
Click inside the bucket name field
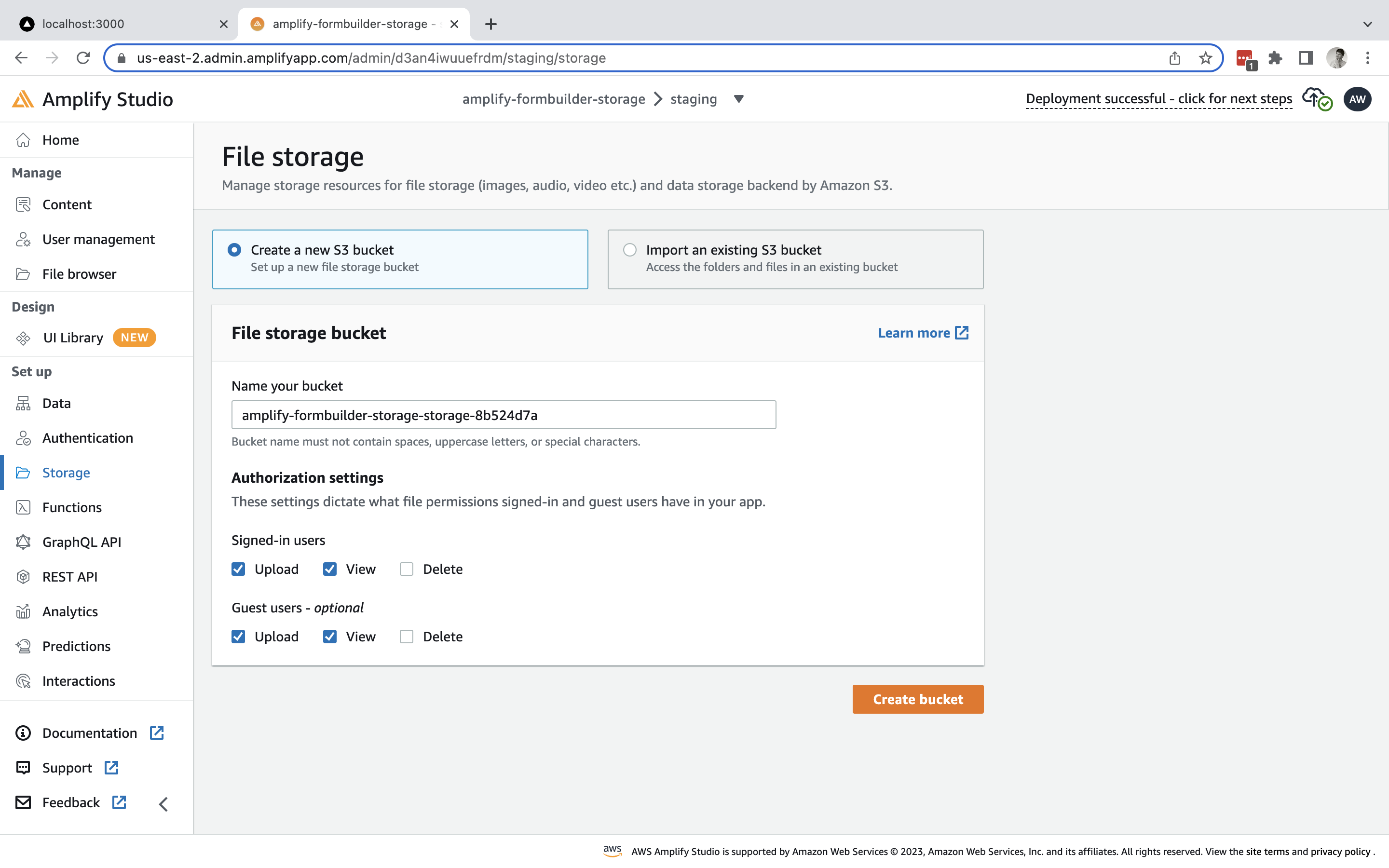(x=504, y=415)
